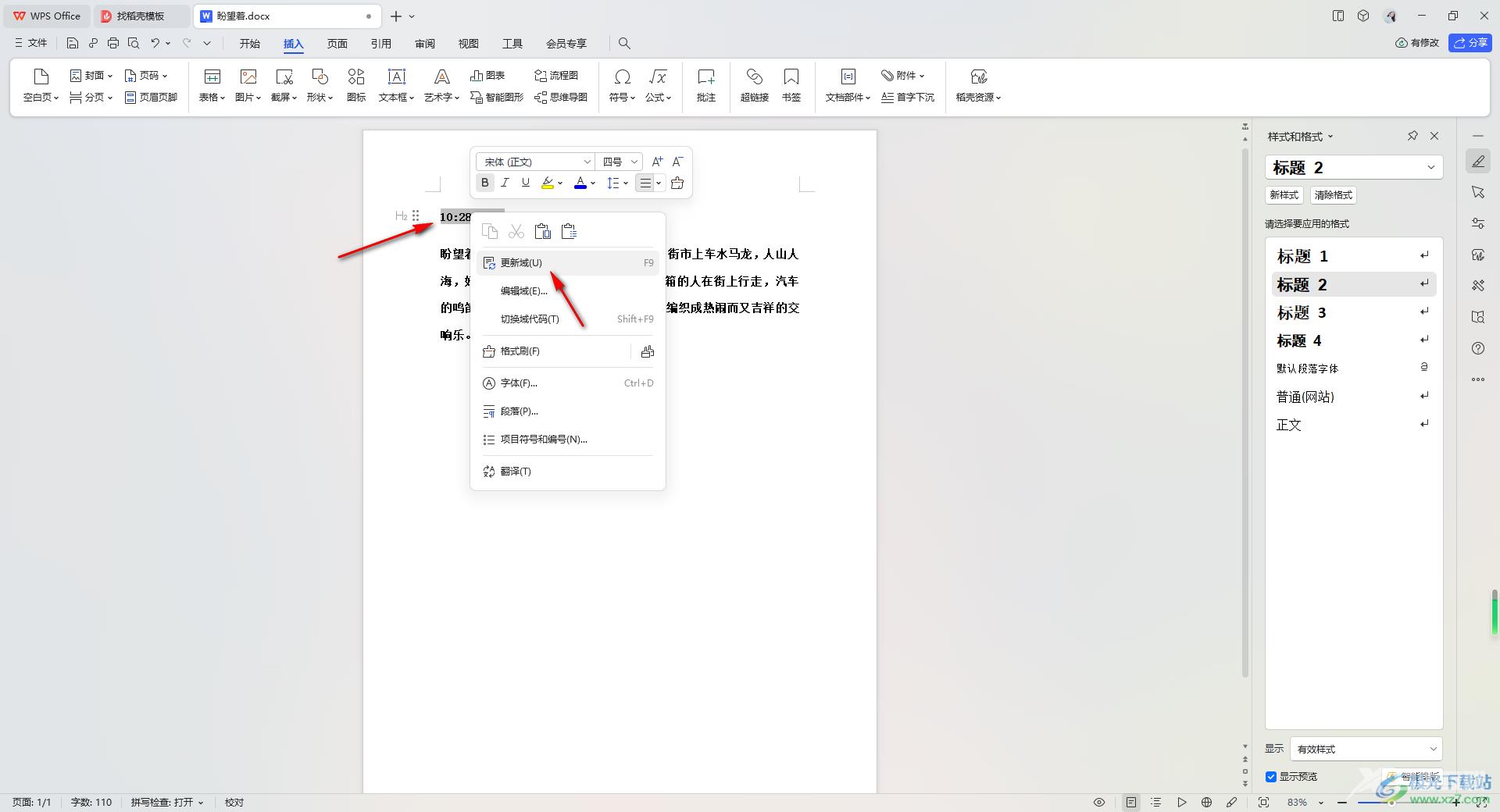The image size is (1500, 812).
Task: Open the 表格 table insert tool
Action: (x=212, y=84)
